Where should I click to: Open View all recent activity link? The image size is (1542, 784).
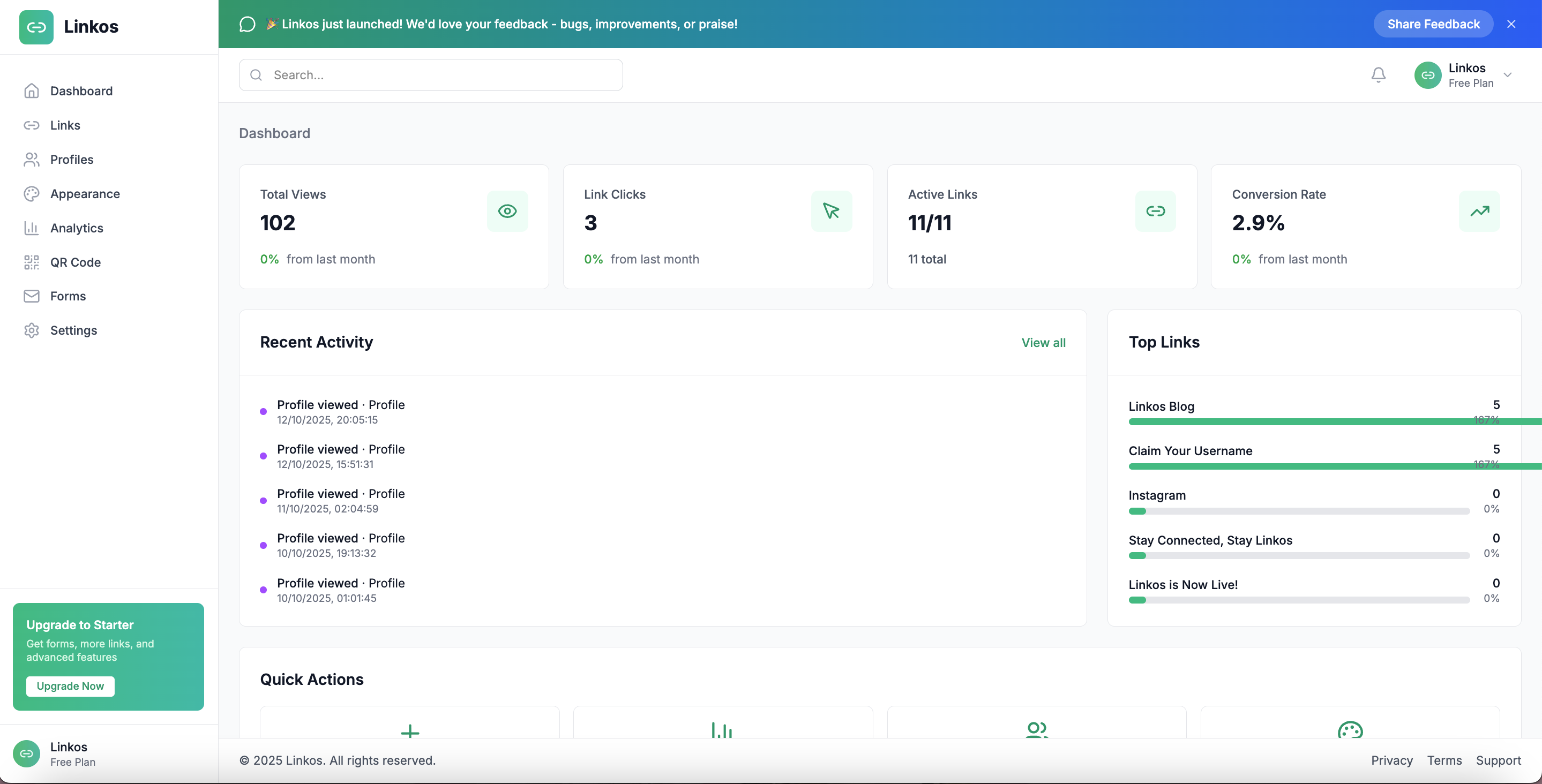click(x=1043, y=343)
